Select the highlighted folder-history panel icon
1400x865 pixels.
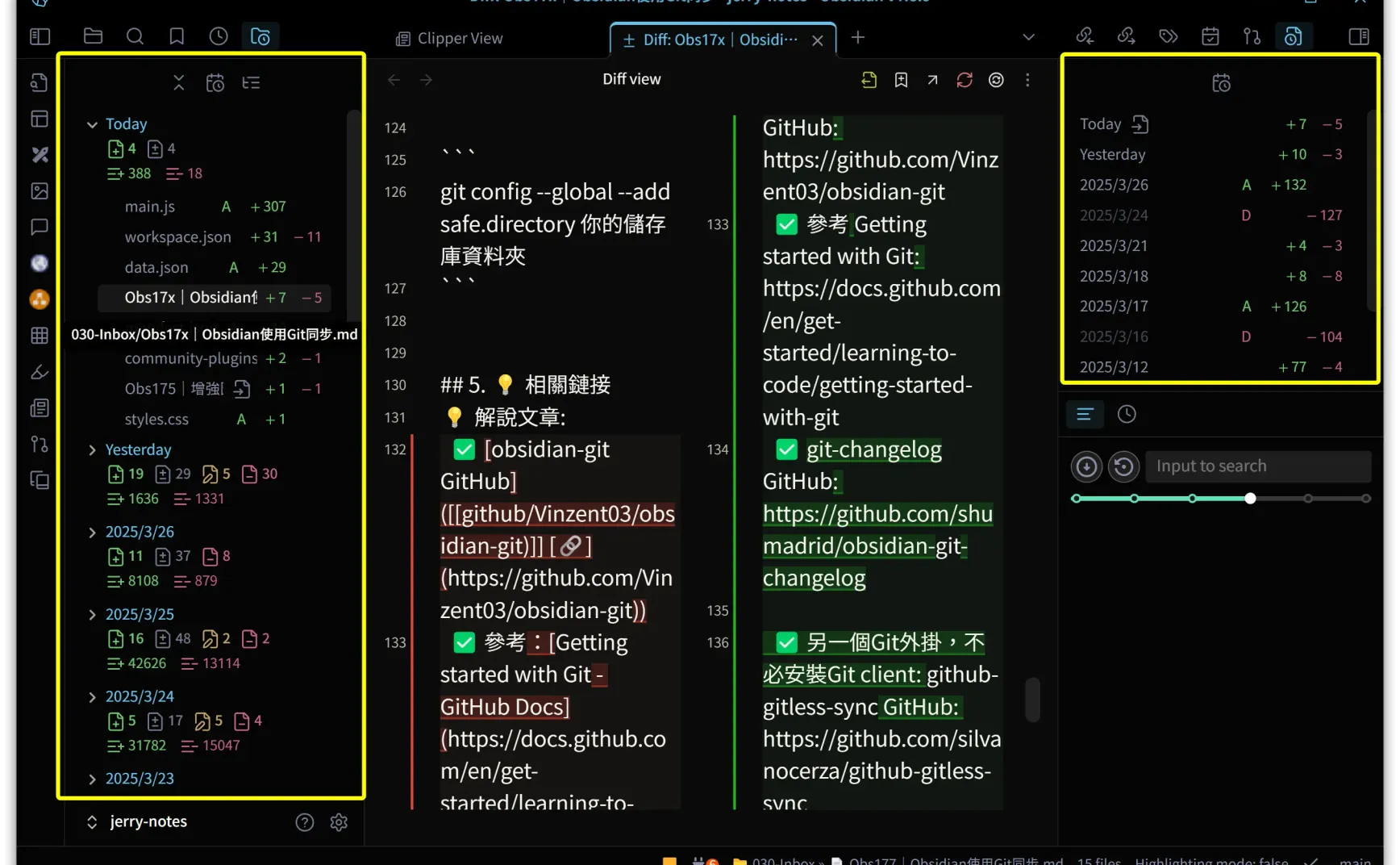pos(260,36)
